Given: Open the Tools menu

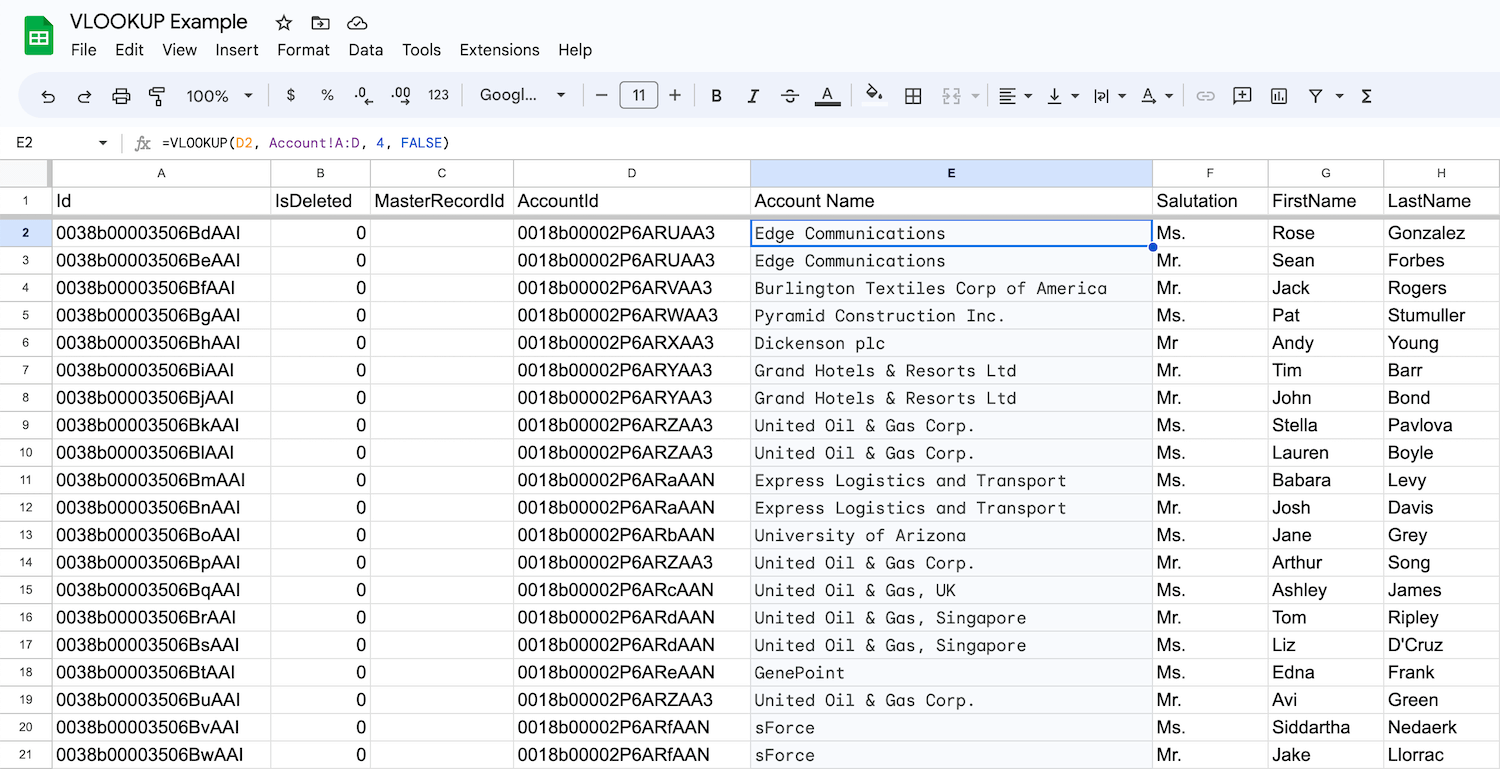Looking at the screenshot, I should click(421, 50).
